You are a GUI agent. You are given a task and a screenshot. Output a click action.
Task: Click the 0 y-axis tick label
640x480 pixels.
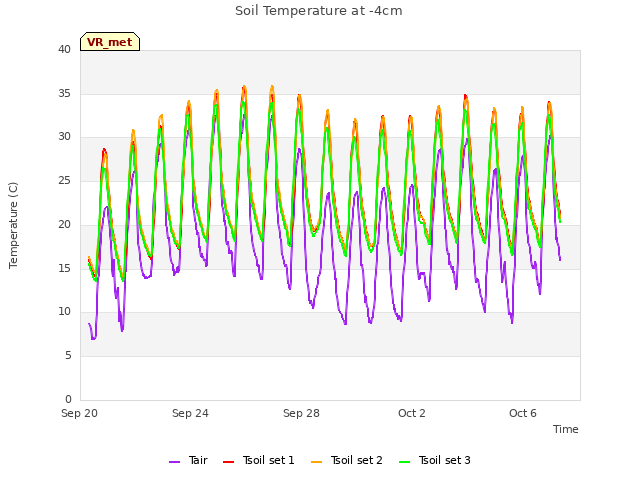68,399
